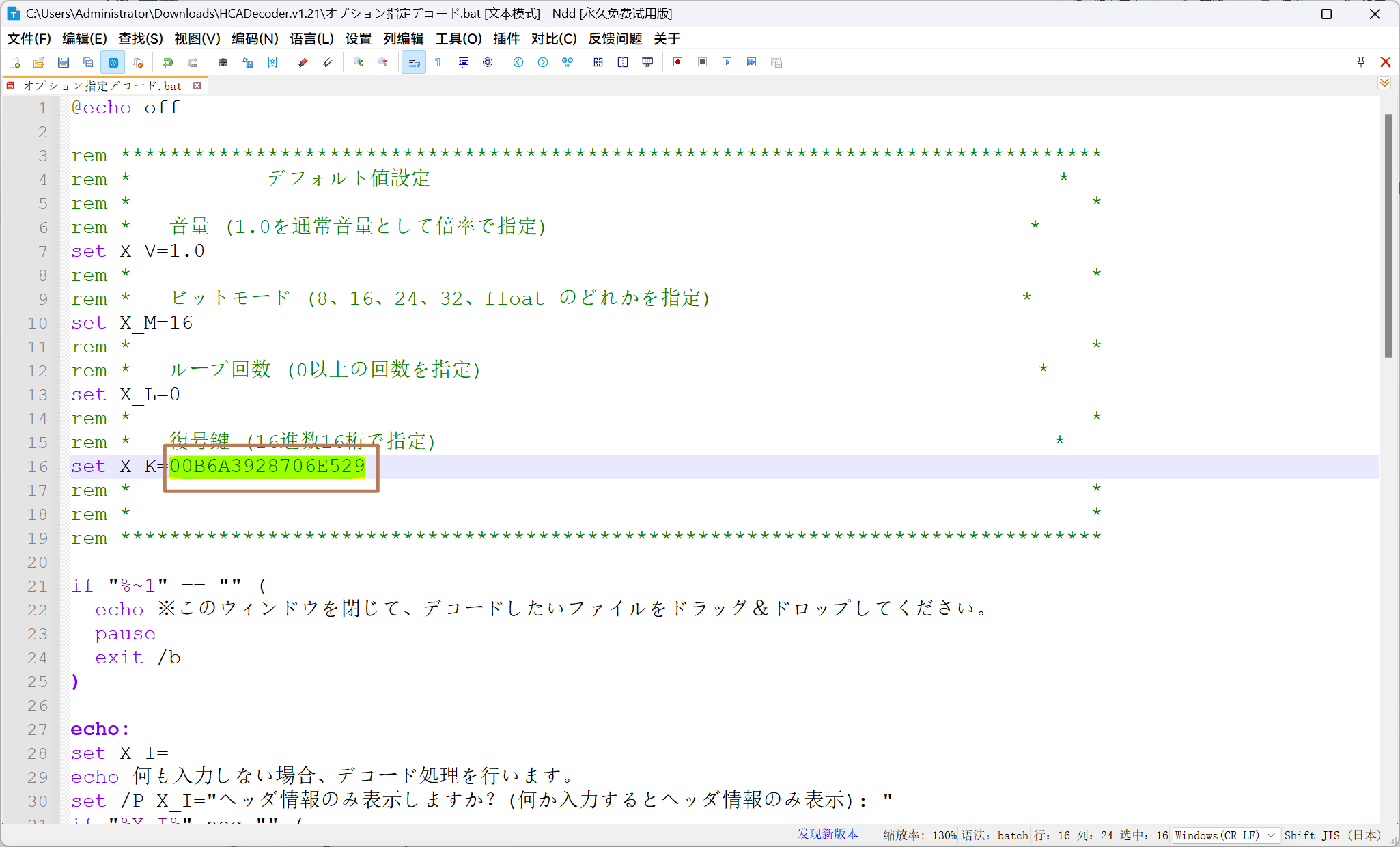The width and height of the screenshot is (1400, 847).
Task: Open a file via folder icon
Action: (39, 62)
